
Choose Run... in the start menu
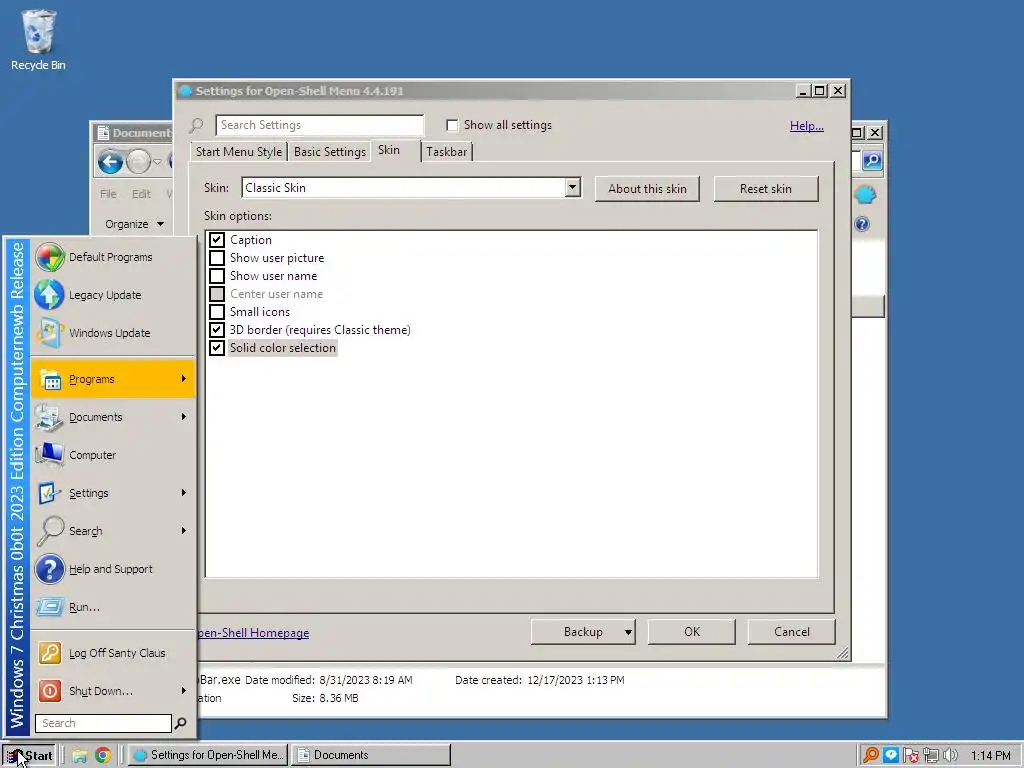(x=113, y=607)
